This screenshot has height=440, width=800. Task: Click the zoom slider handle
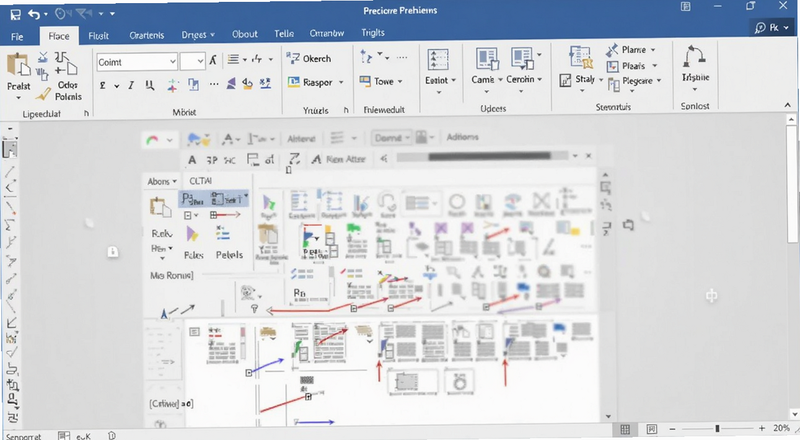coord(717,428)
